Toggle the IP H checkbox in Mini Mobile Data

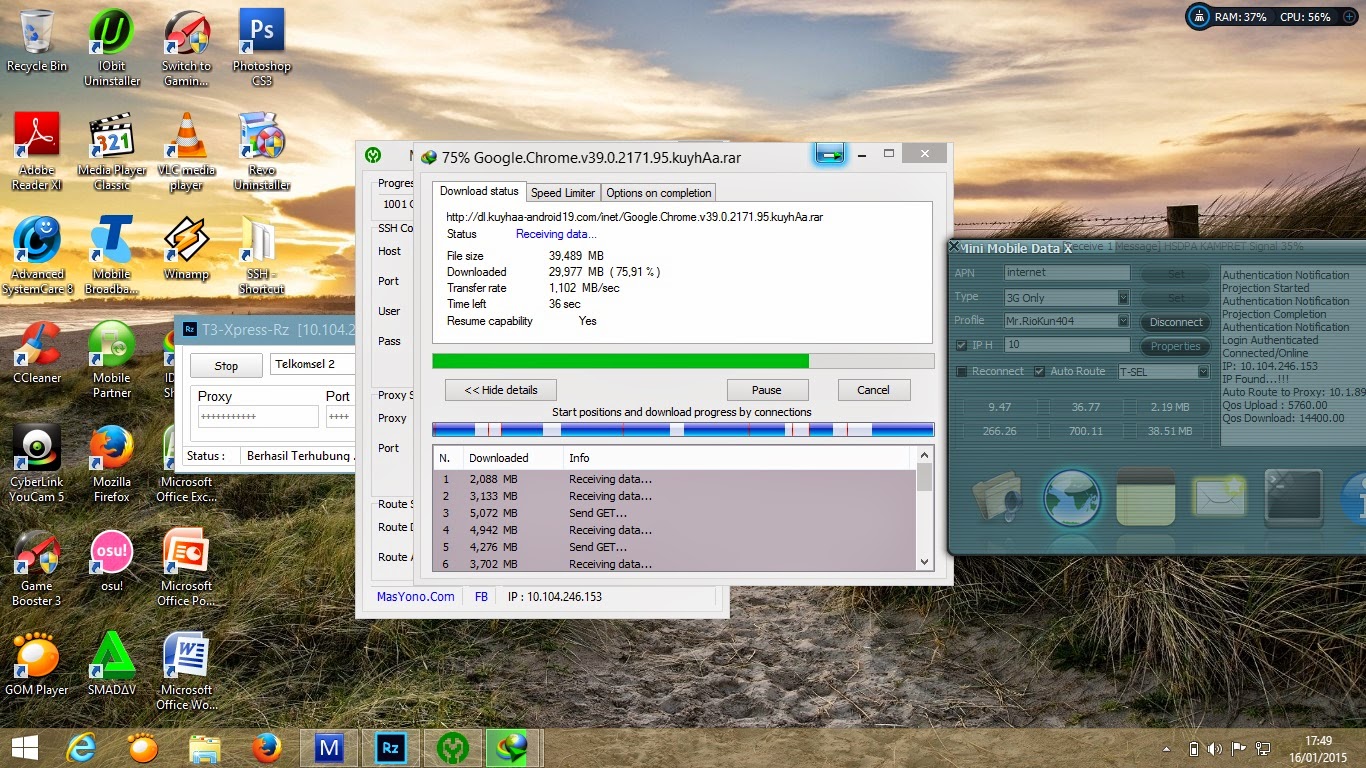pos(962,346)
